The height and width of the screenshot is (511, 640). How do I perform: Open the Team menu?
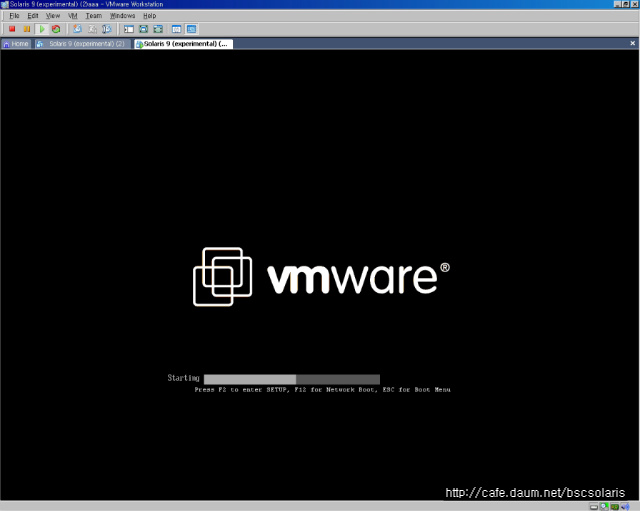[x=93, y=16]
